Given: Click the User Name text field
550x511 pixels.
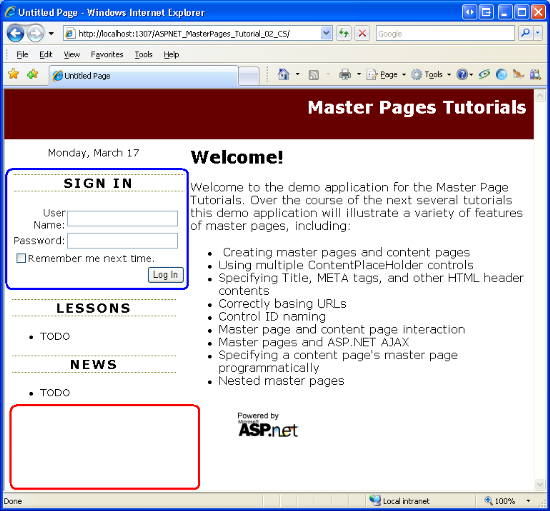Looking at the screenshot, I should (x=122, y=218).
